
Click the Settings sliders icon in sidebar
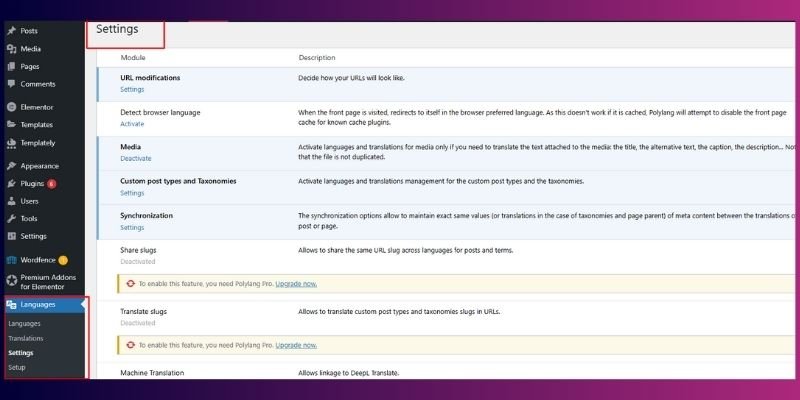coord(12,236)
